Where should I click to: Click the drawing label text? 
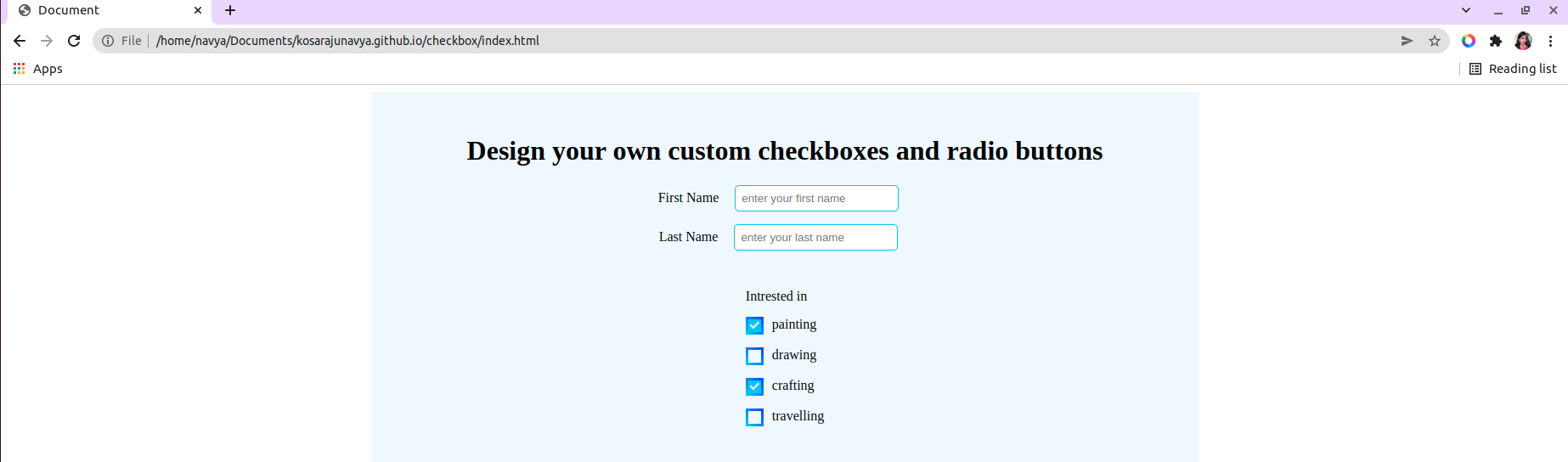[794, 355]
